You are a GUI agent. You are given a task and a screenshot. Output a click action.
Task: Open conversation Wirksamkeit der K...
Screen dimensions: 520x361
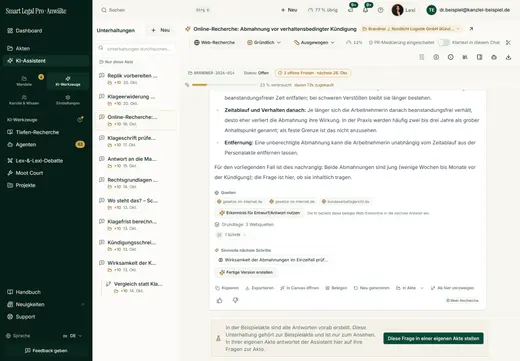136,266
